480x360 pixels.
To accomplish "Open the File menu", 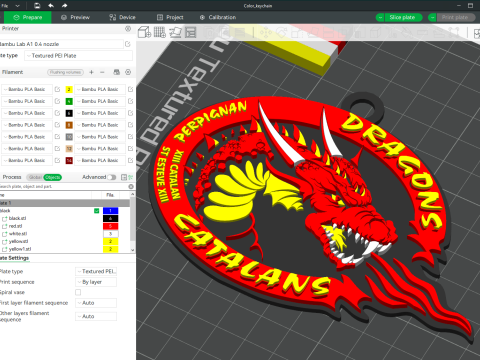I will pos(5,5).
